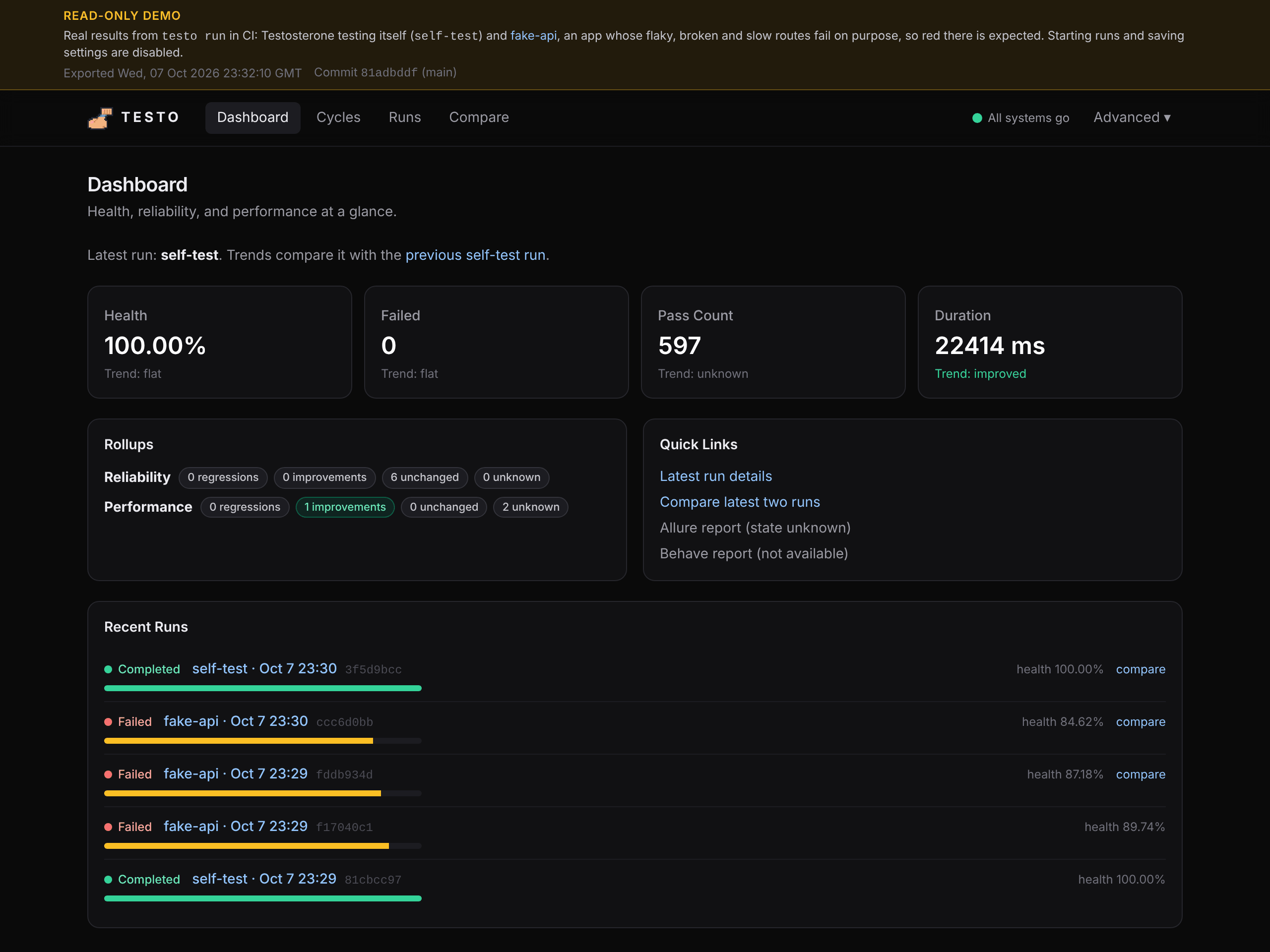This screenshot has height=952, width=1270.
Task: Go to the Runs tab
Action: [x=405, y=118]
